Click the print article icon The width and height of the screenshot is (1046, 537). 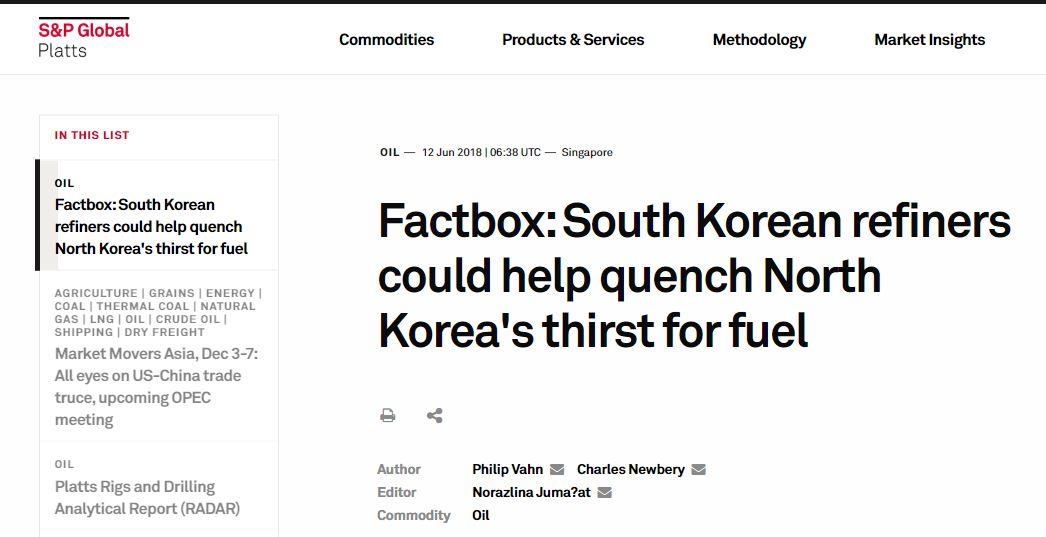[388, 416]
